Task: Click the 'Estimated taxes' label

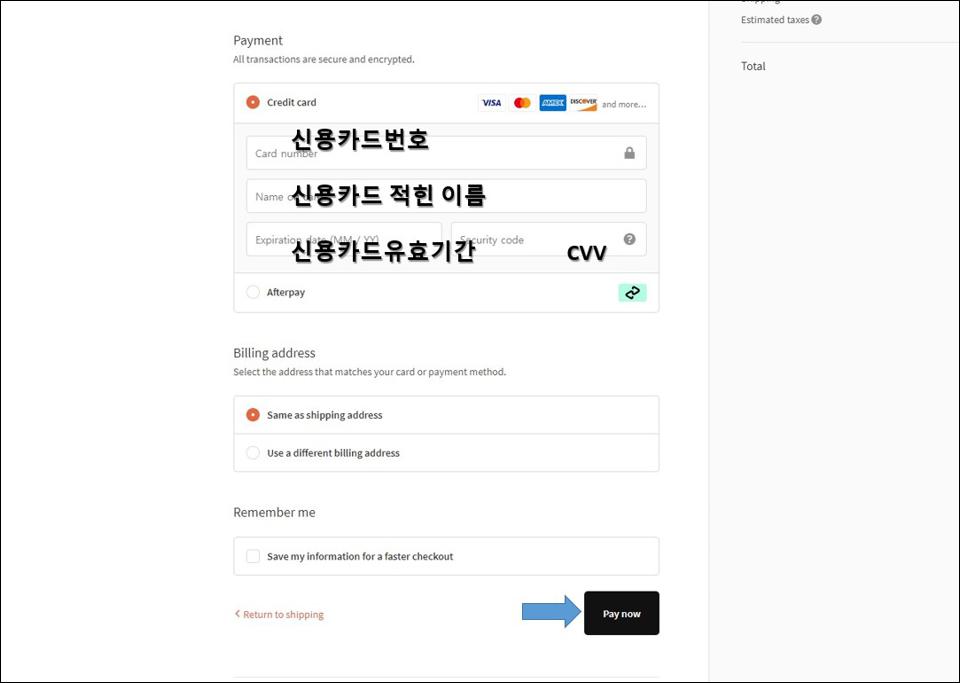Action: [x=775, y=20]
